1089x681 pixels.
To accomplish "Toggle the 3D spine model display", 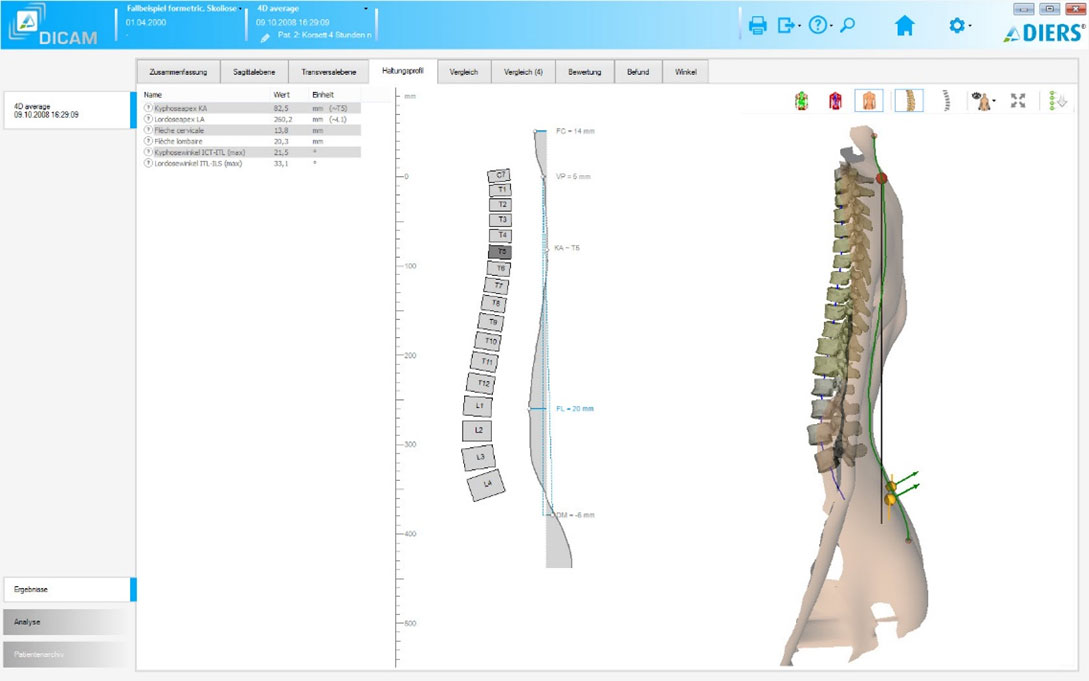I will [908, 101].
